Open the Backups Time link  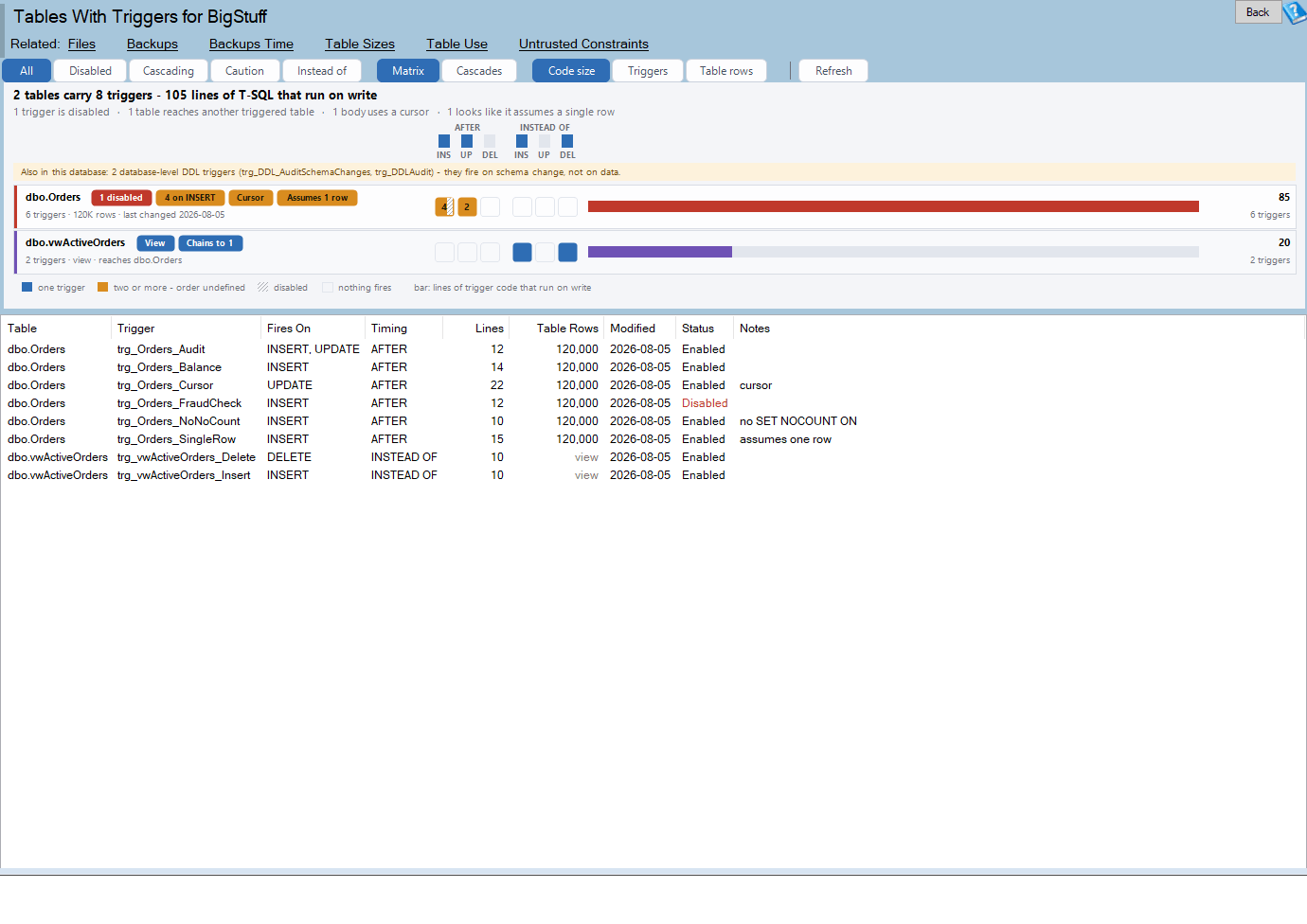(x=251, y=44)
